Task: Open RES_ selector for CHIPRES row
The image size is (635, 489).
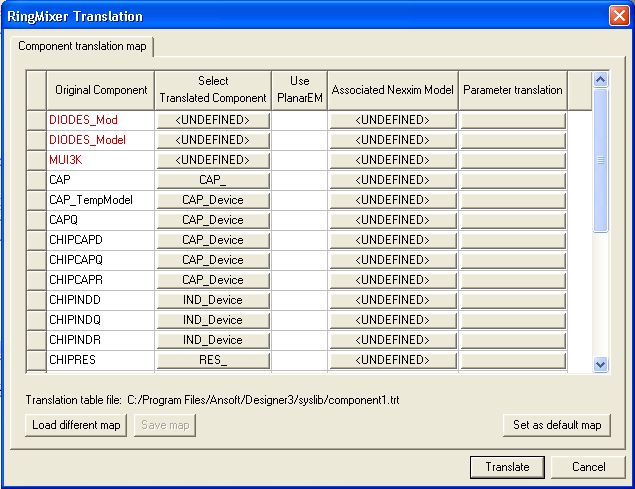Action: pyautogui.click(x=212, y=360)
